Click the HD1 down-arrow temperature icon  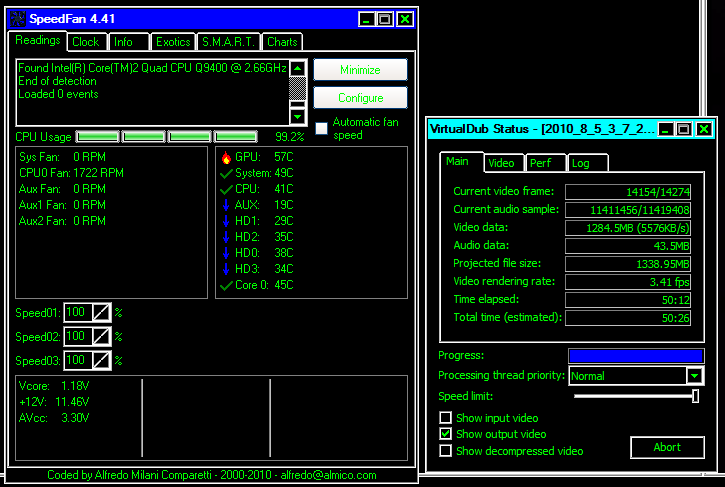[226, 221]
